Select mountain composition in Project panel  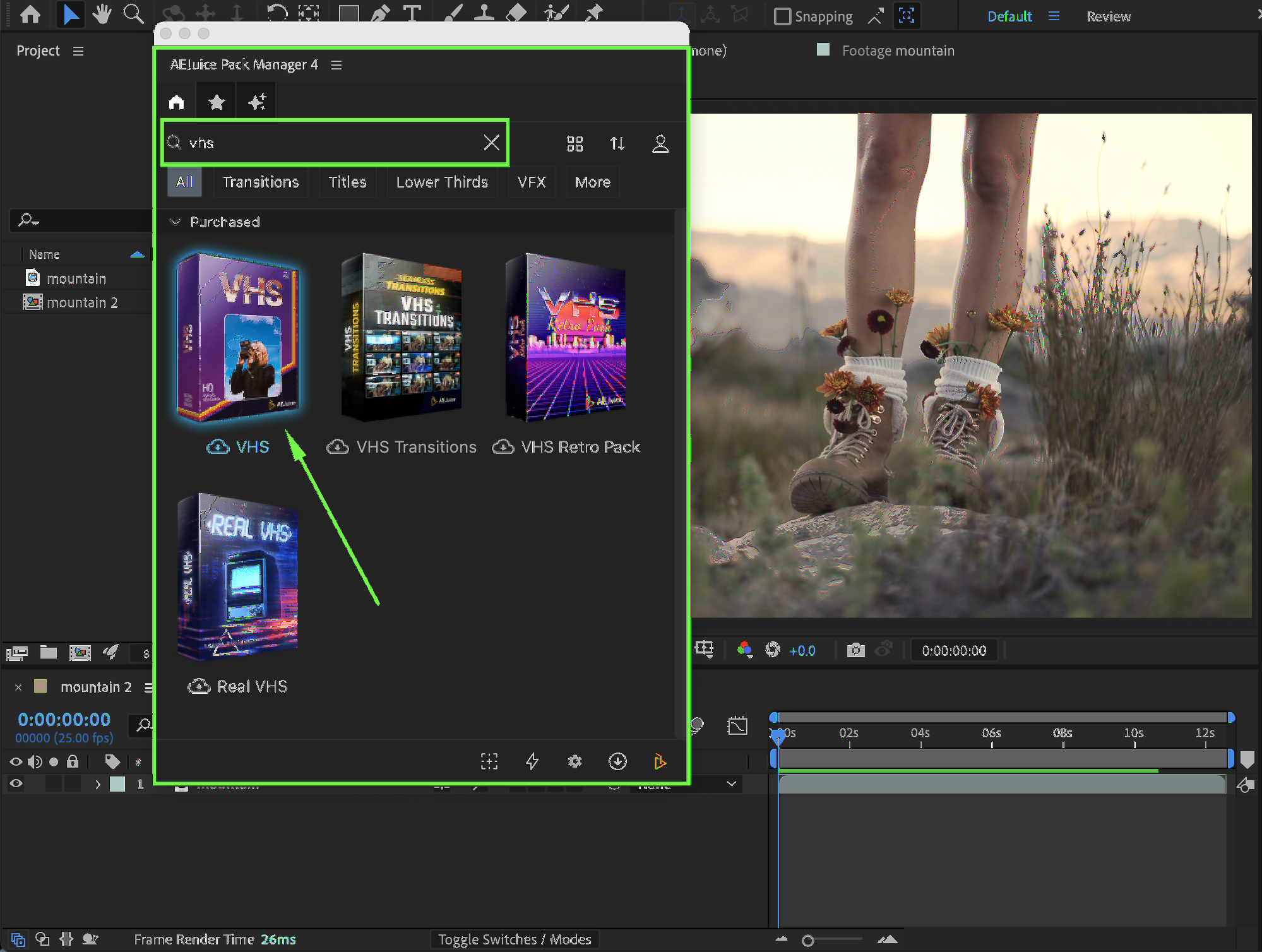[x=76, y=278]
